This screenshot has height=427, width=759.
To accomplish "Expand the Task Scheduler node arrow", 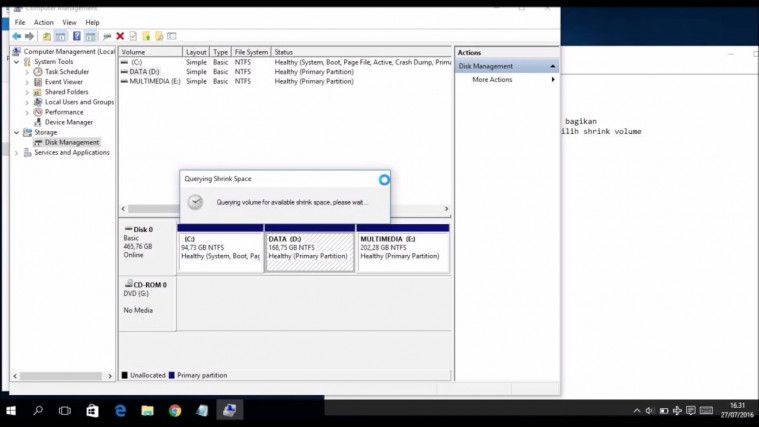I will 27,72.
